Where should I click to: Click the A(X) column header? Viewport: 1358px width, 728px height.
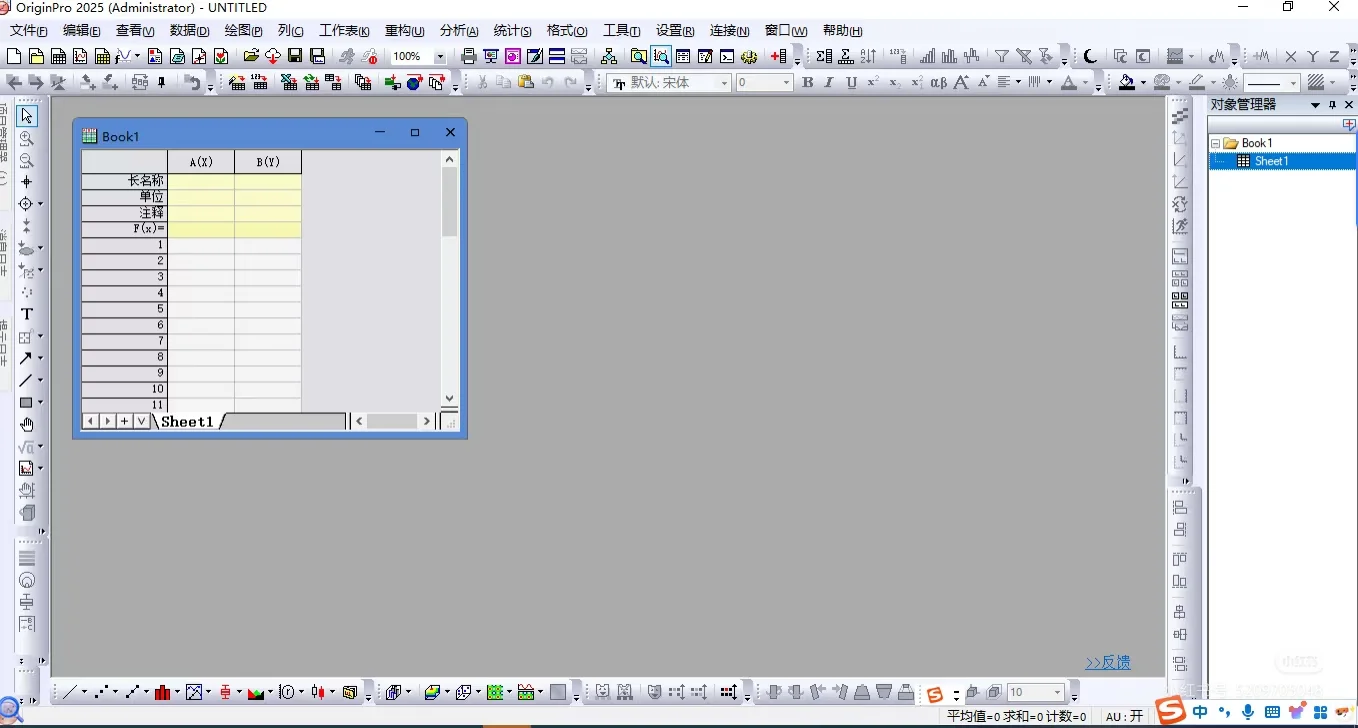click(201, 162)
